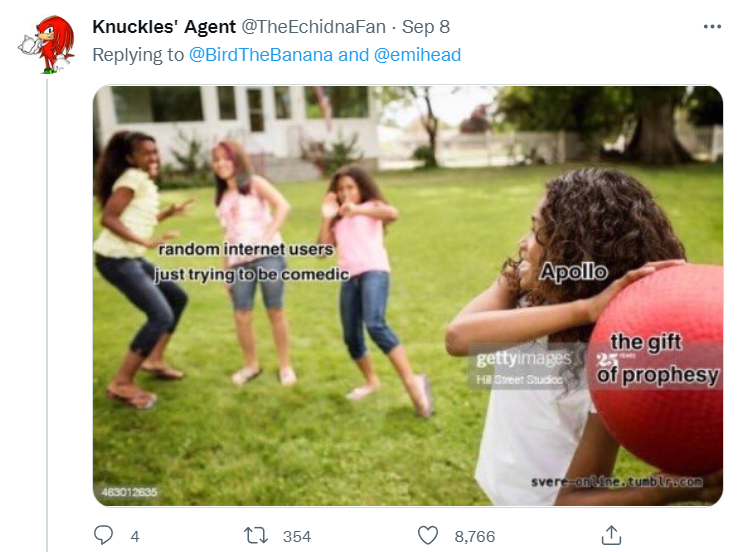The height and width of the screenshot is (552, 745).
Task: Click the 4 replies count
Action: pyautogui.click(x=135, y=536)
